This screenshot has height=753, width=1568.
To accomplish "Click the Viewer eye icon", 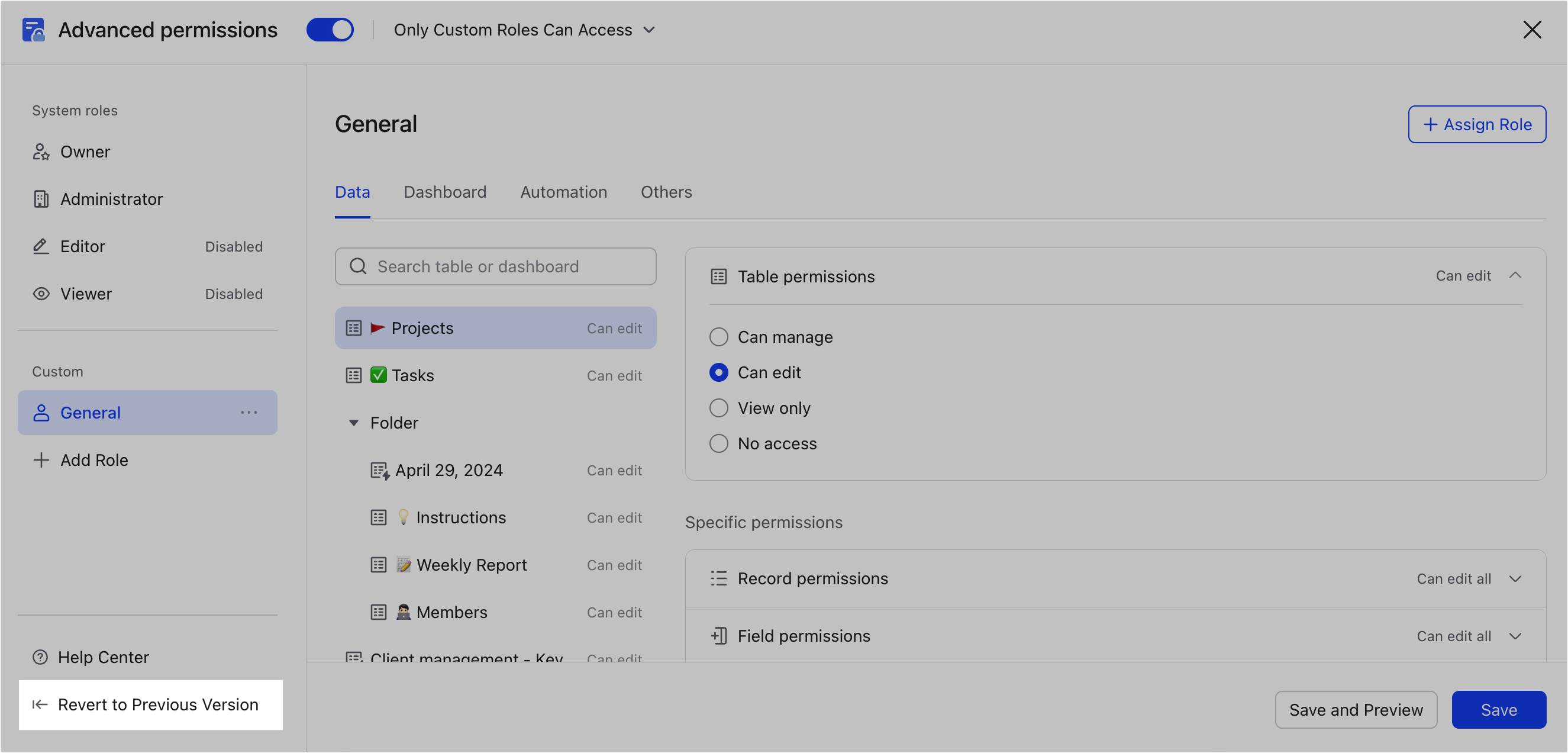I will [41, 294].
